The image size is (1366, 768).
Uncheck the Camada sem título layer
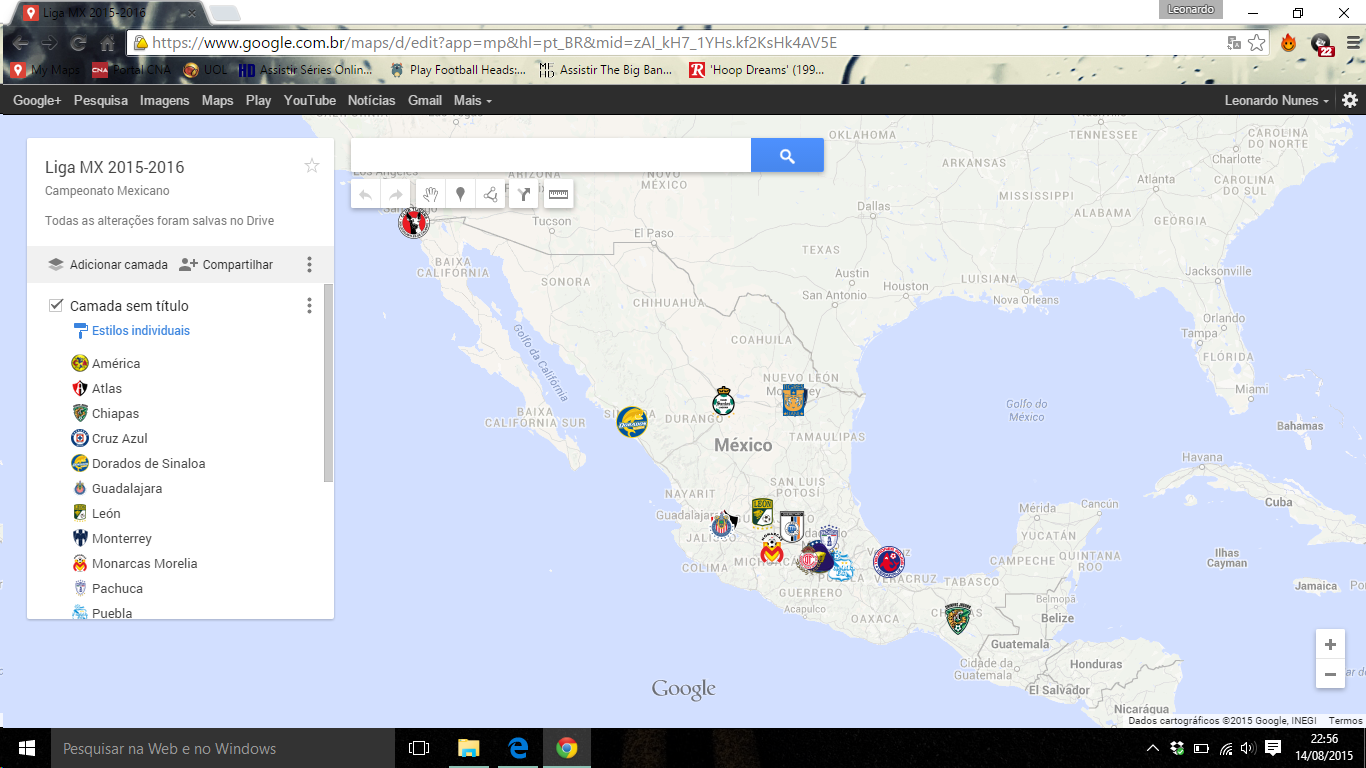point(55,305)
